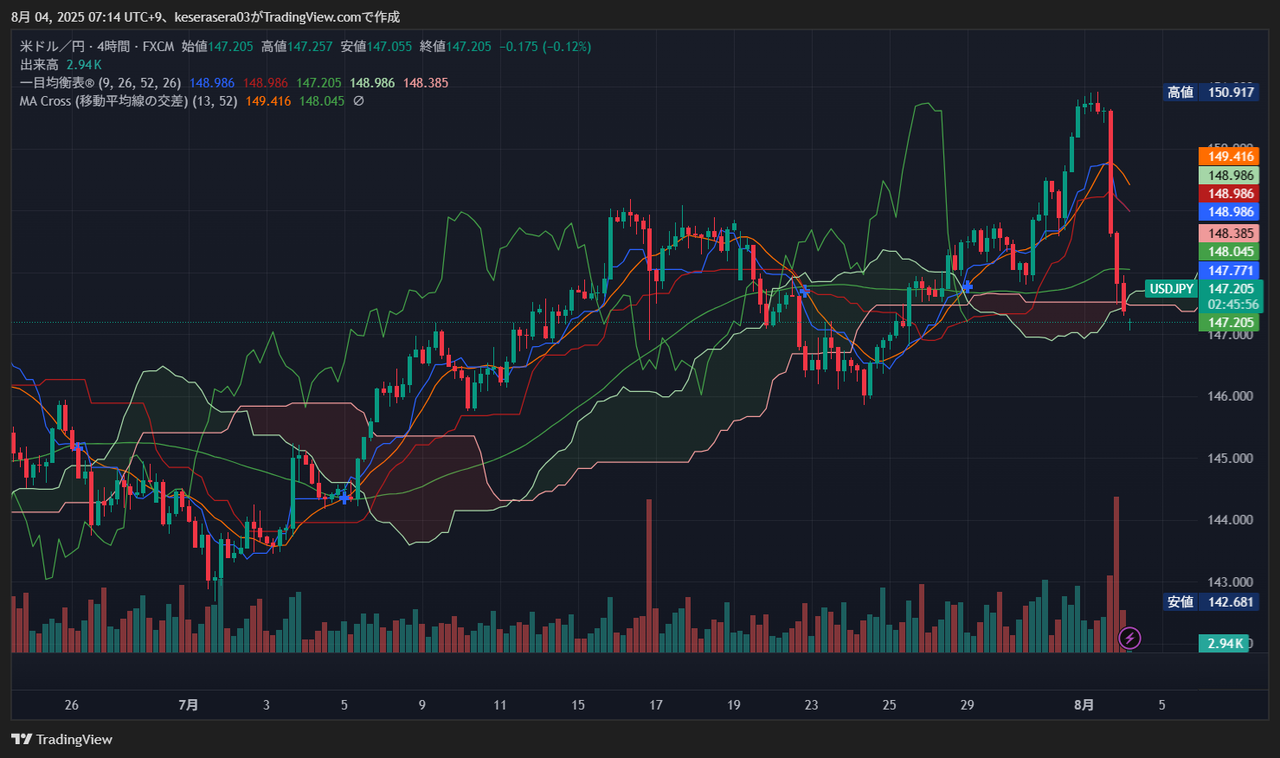Click the chart creation header text at top
The width and height of the screenshot is (1280, 758).
click(205, 17)
